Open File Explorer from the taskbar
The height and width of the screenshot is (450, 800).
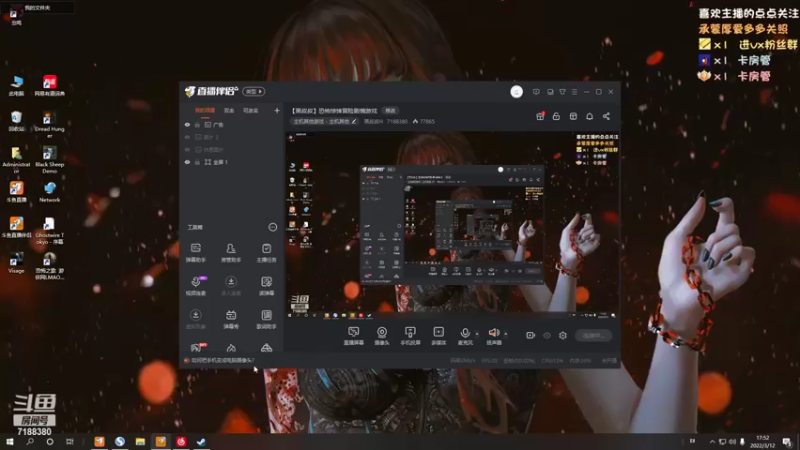(x=140, y=442)
